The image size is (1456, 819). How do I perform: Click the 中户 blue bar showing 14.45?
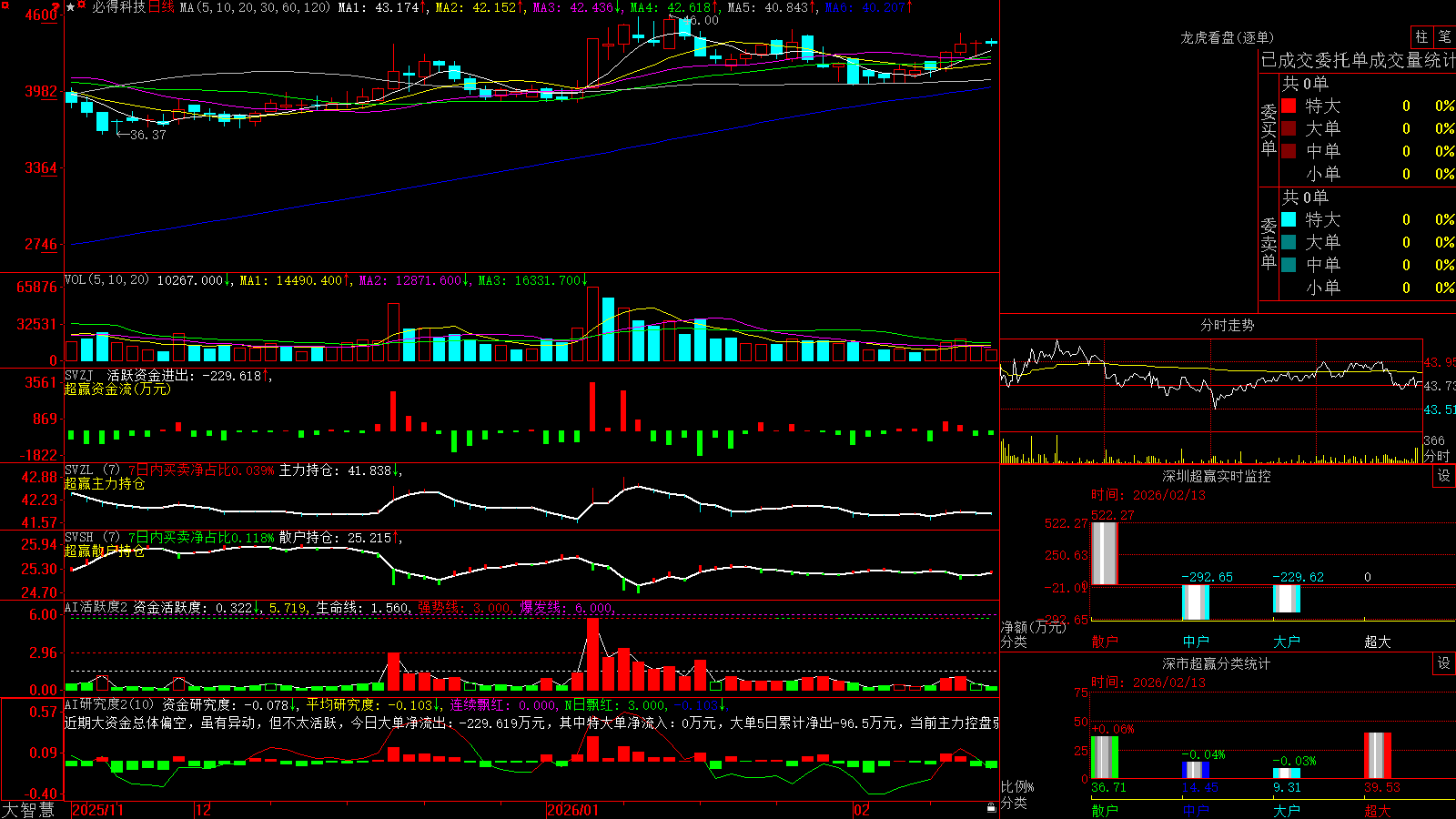tap(1196, 770)
